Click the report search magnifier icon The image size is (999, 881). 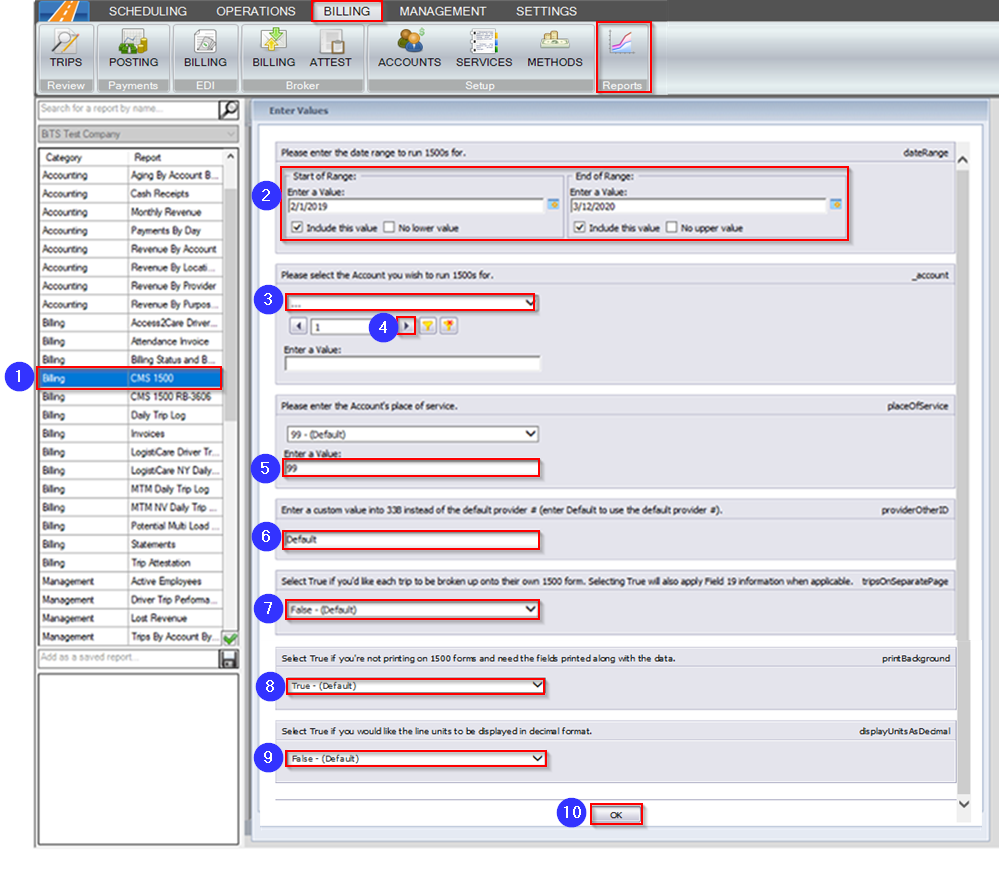pos(228,110)
